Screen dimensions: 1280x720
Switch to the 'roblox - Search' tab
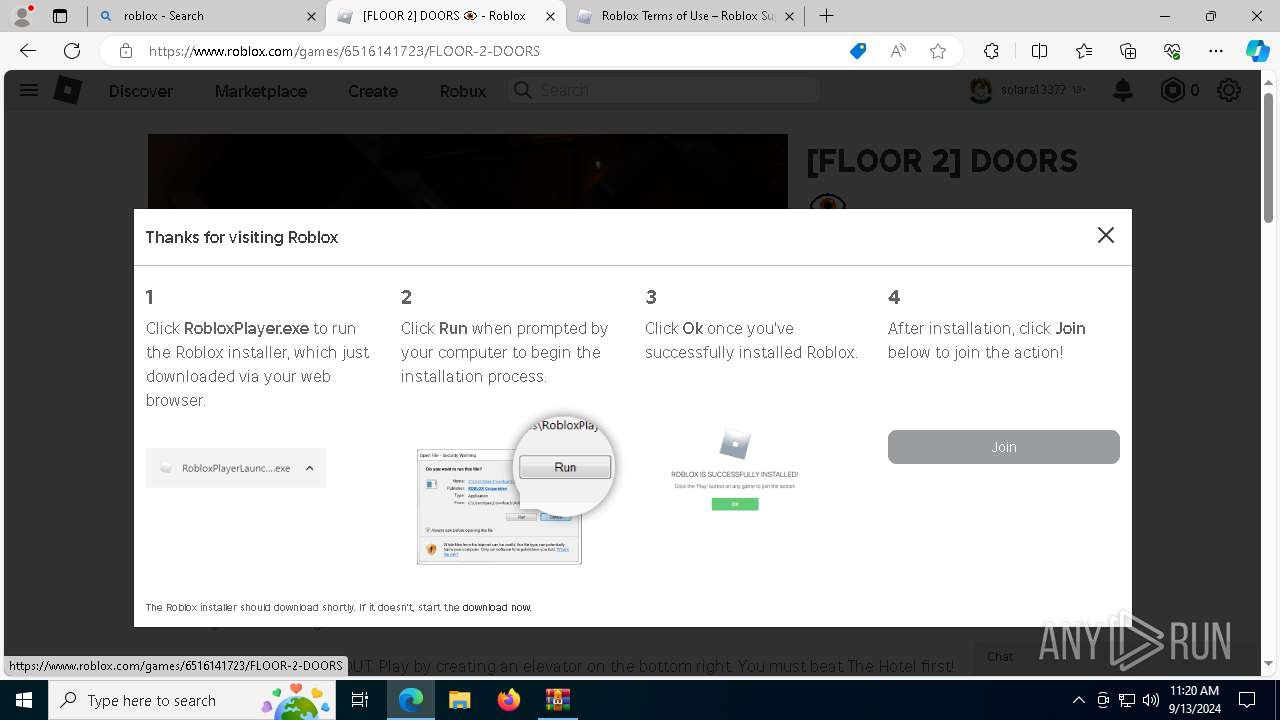[x=205, y=16]
